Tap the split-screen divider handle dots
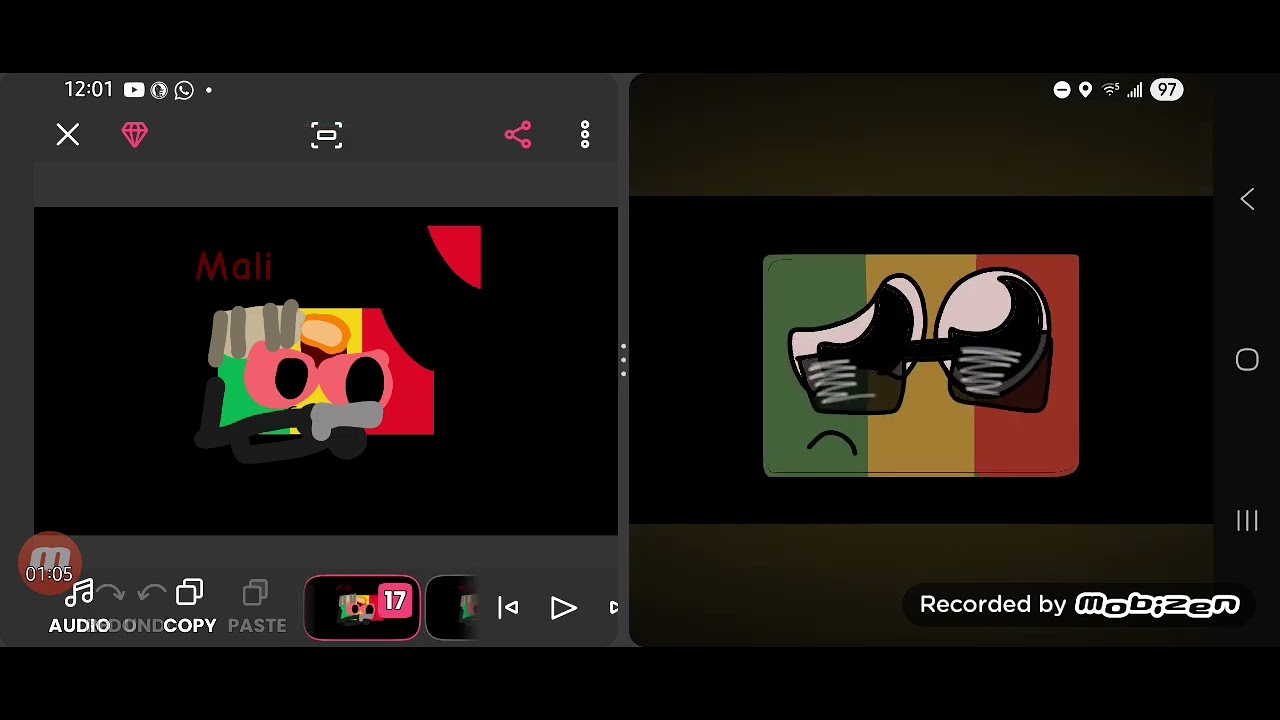Screen dimensions: 1280x720 (x=623, y=360)
